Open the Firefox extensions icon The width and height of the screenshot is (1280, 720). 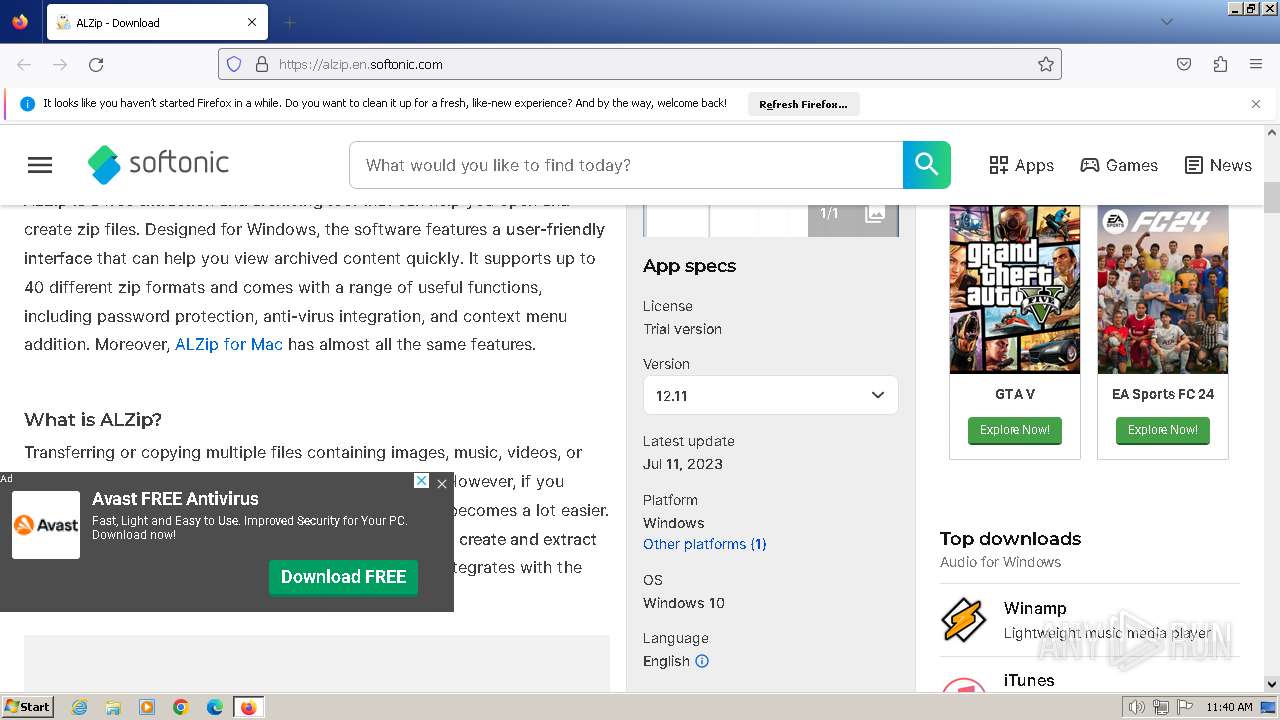[x=1220, y=64]
